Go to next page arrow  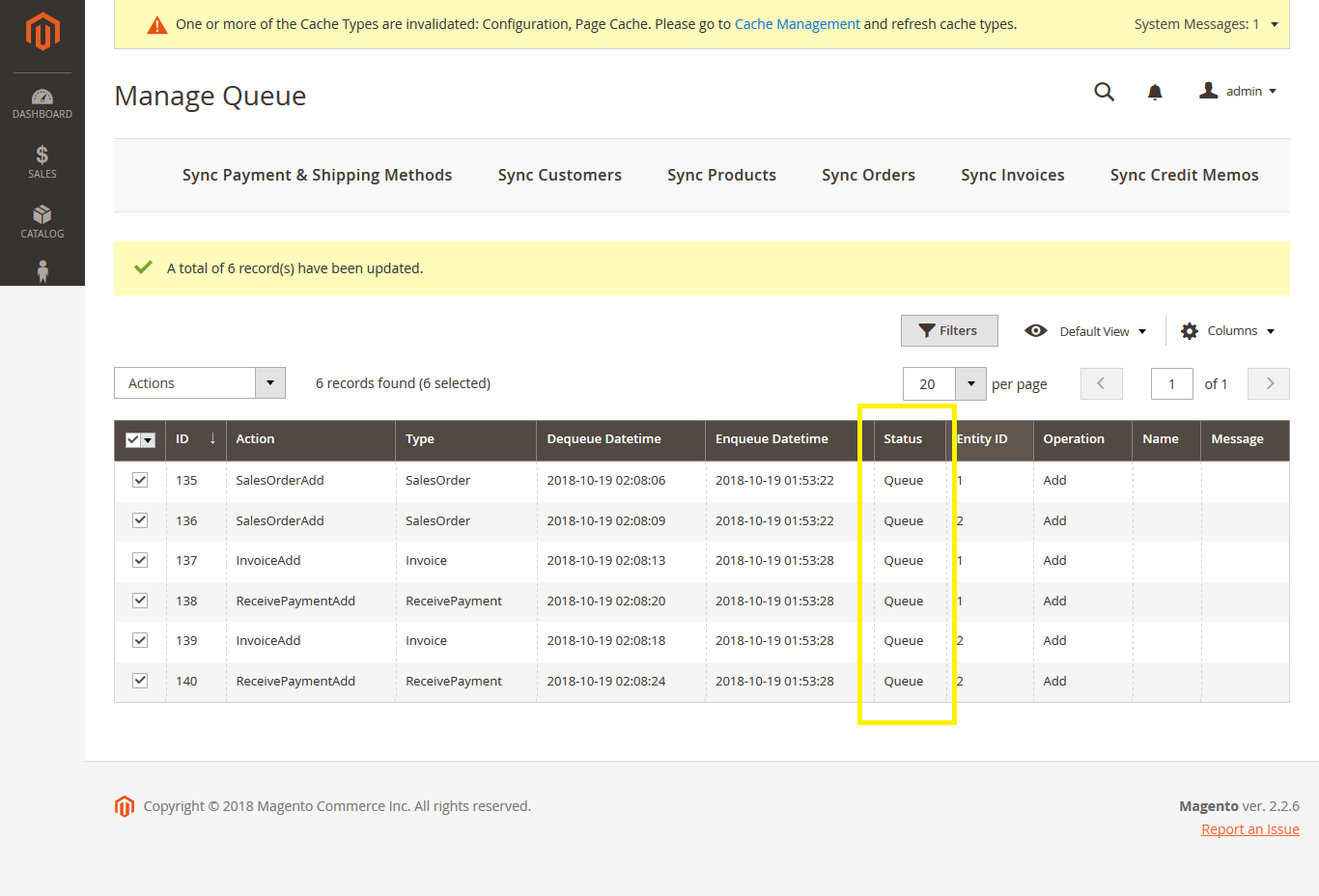tap(1269, 383)
